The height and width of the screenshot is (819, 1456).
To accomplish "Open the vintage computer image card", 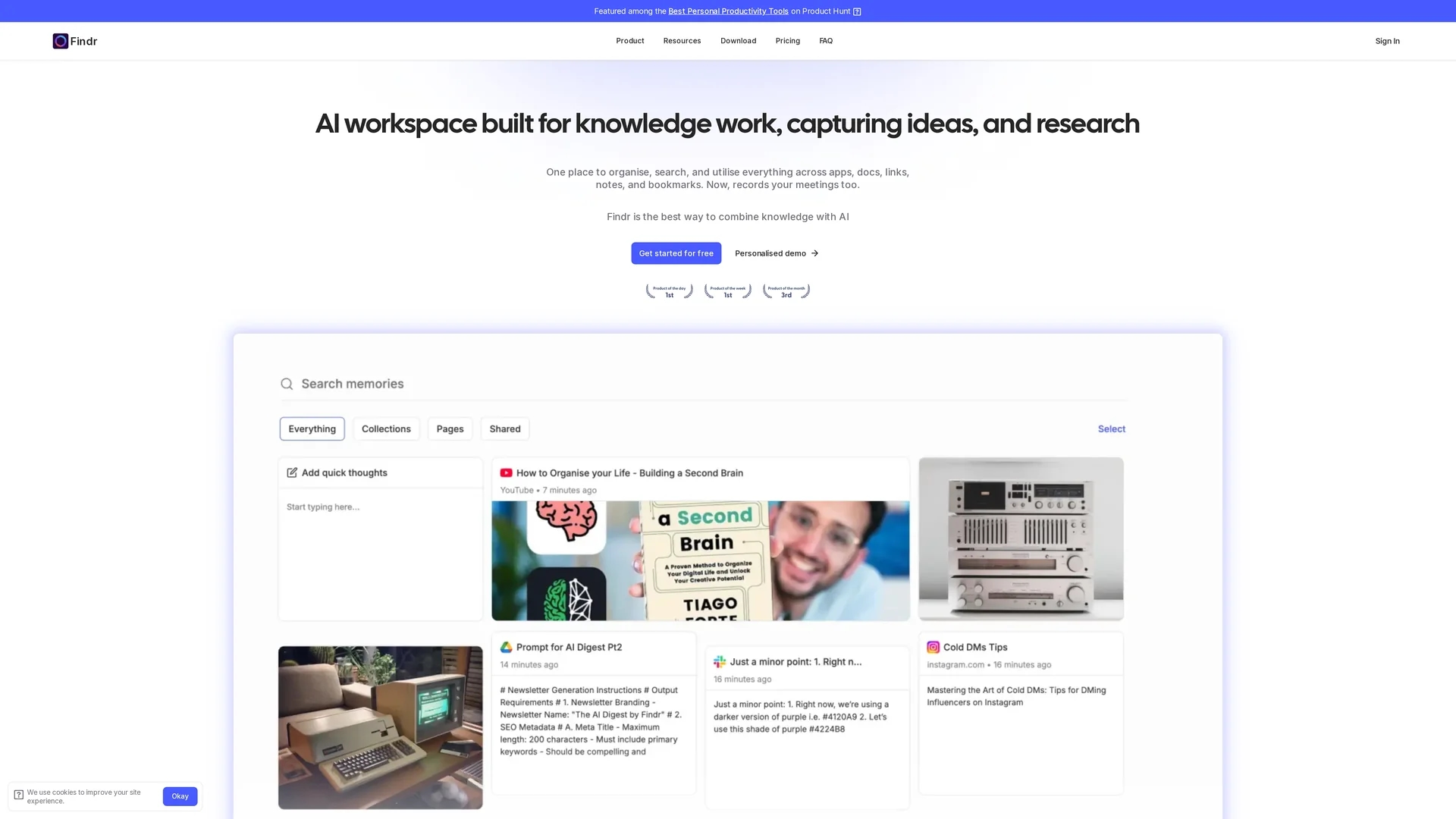I will coord(380,727).
